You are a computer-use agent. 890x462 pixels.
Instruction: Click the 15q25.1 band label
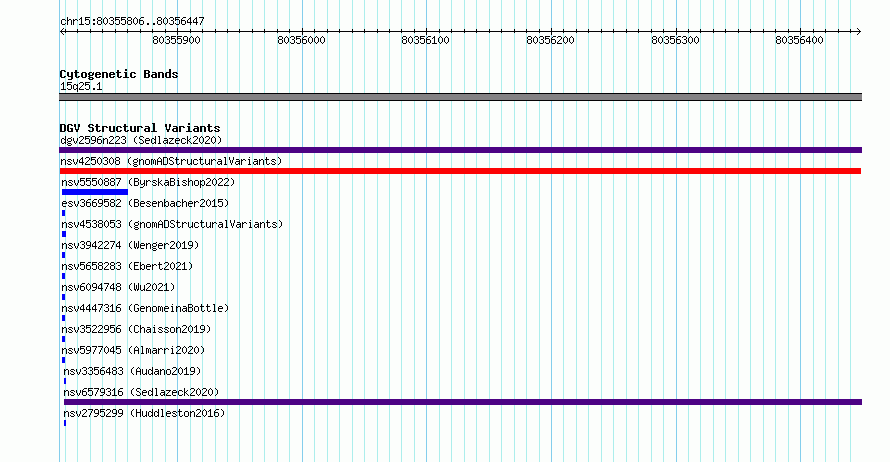pos(81,86)
